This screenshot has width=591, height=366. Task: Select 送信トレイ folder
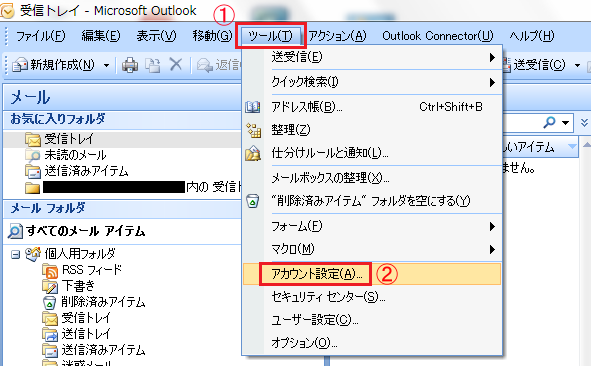pos(86,334)
